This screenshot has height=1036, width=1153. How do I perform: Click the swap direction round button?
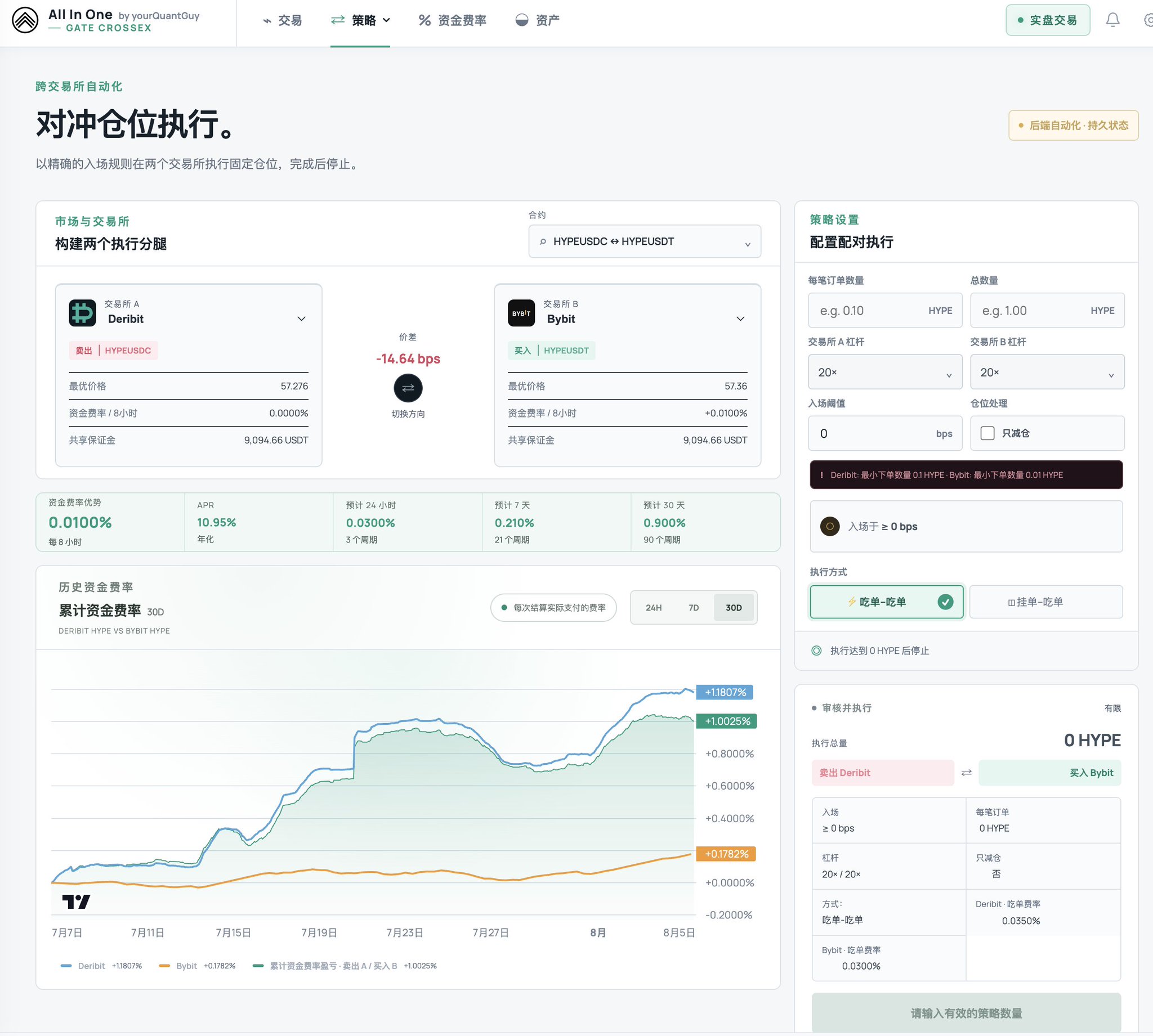point(408,388)
